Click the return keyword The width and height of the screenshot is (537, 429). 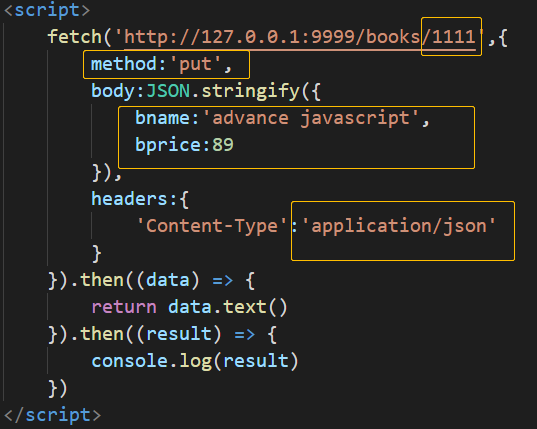tap(124, 307)
